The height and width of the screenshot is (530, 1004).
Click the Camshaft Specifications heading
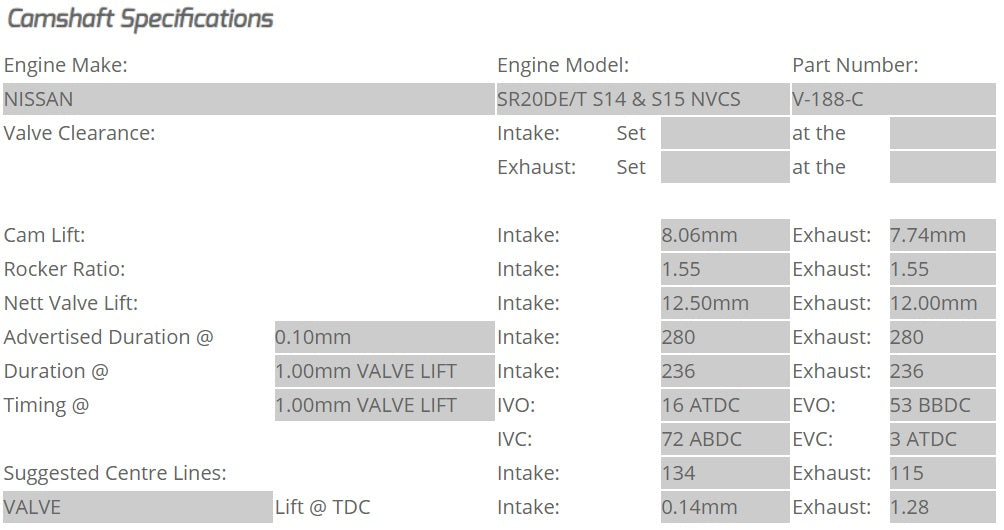coord(140,19)
